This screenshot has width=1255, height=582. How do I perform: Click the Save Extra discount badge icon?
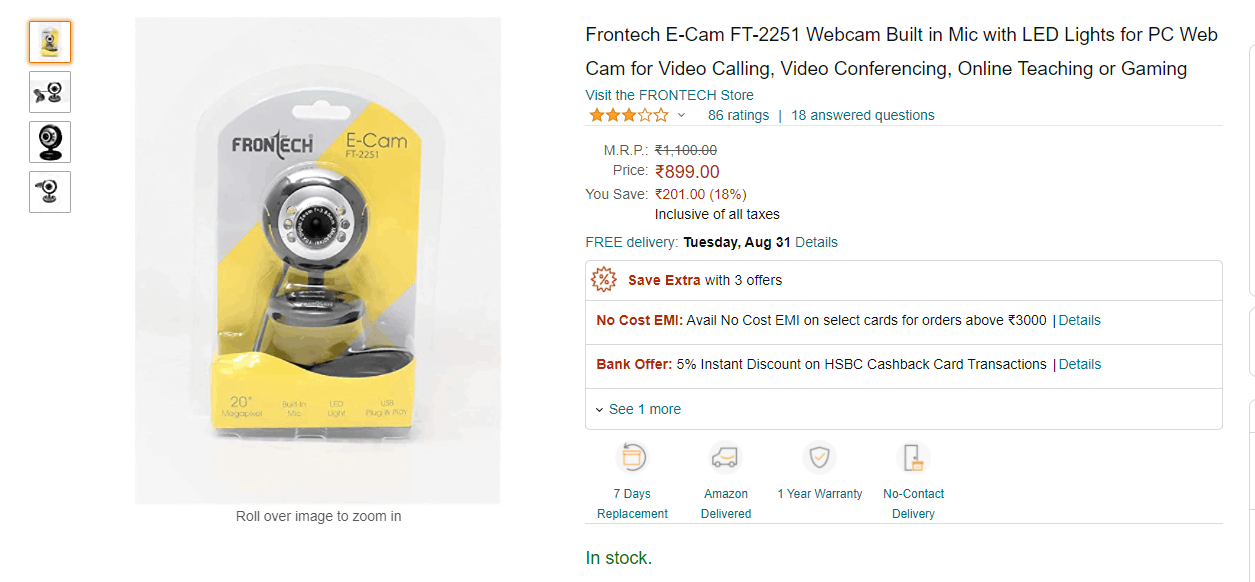click(x=604, y=280)
